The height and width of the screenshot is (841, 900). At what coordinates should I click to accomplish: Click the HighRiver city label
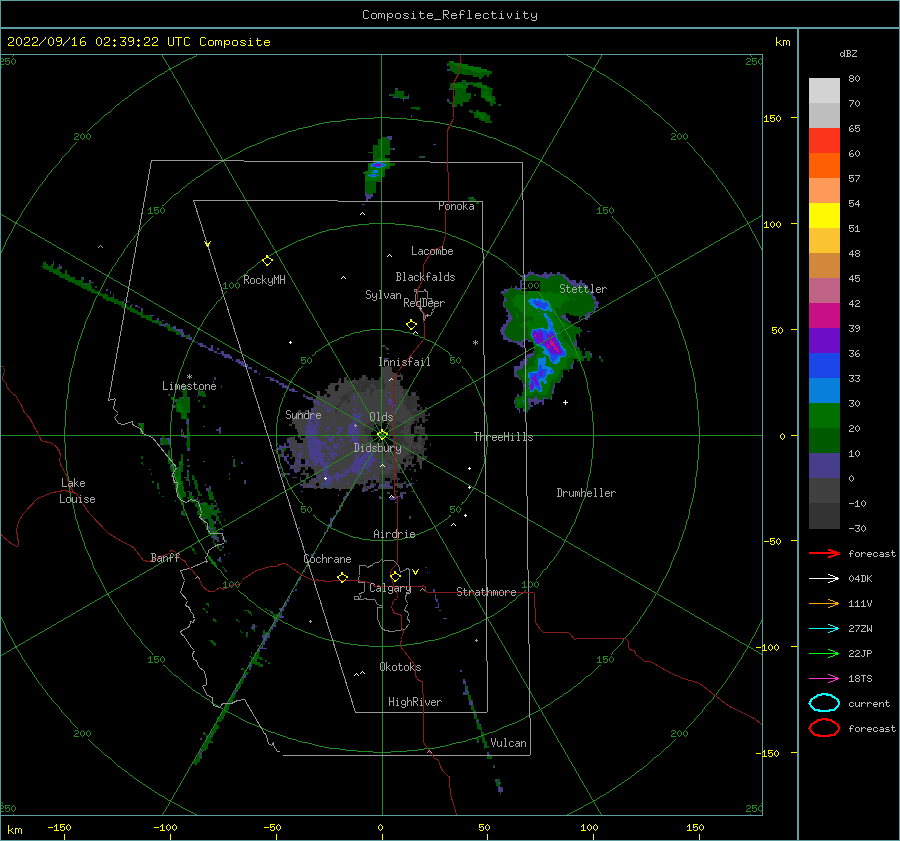tap(415, 702)
